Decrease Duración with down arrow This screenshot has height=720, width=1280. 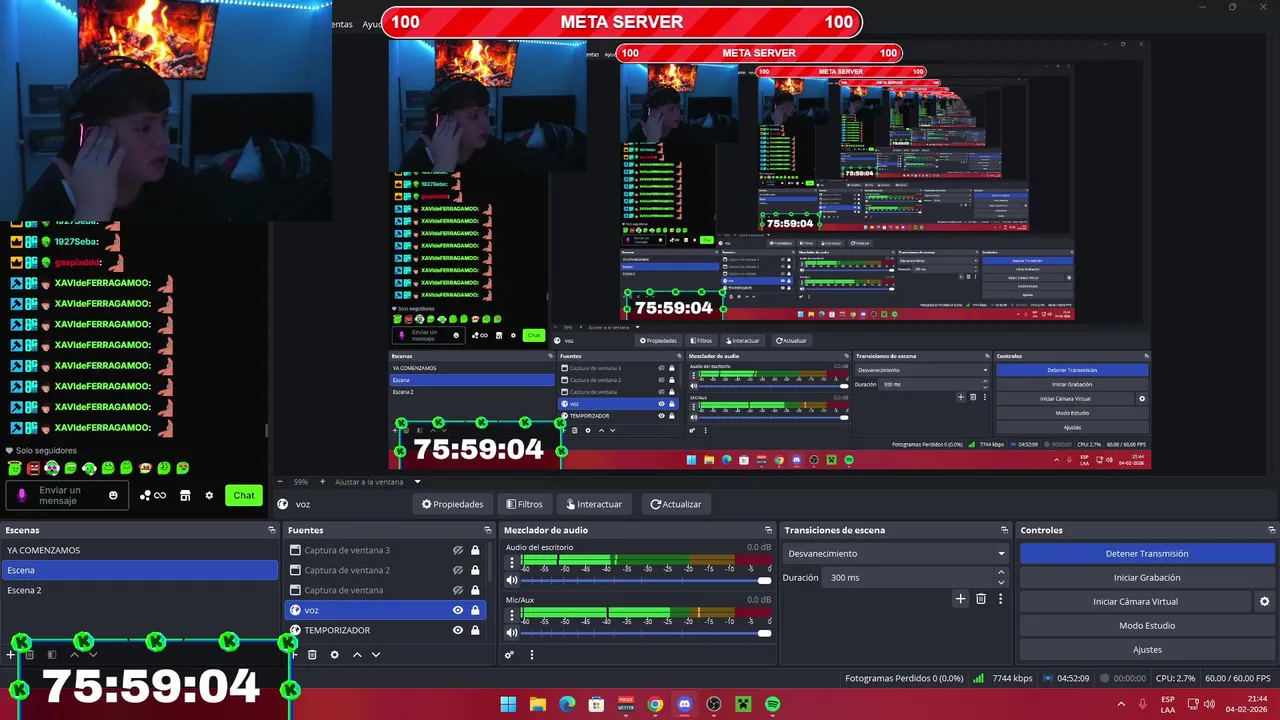pos(1001,582)
